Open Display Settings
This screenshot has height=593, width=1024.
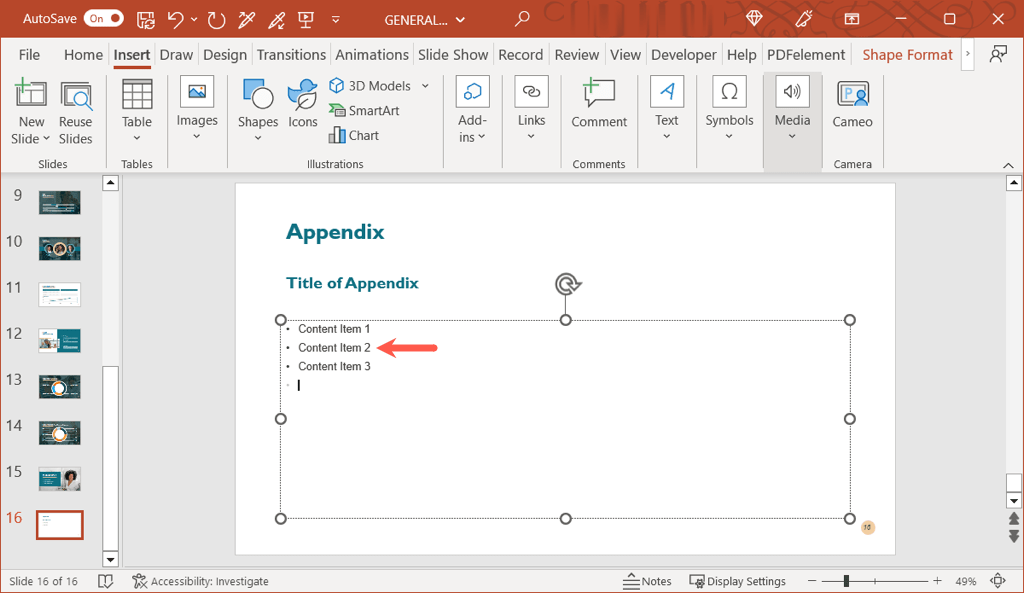[737, 581]
